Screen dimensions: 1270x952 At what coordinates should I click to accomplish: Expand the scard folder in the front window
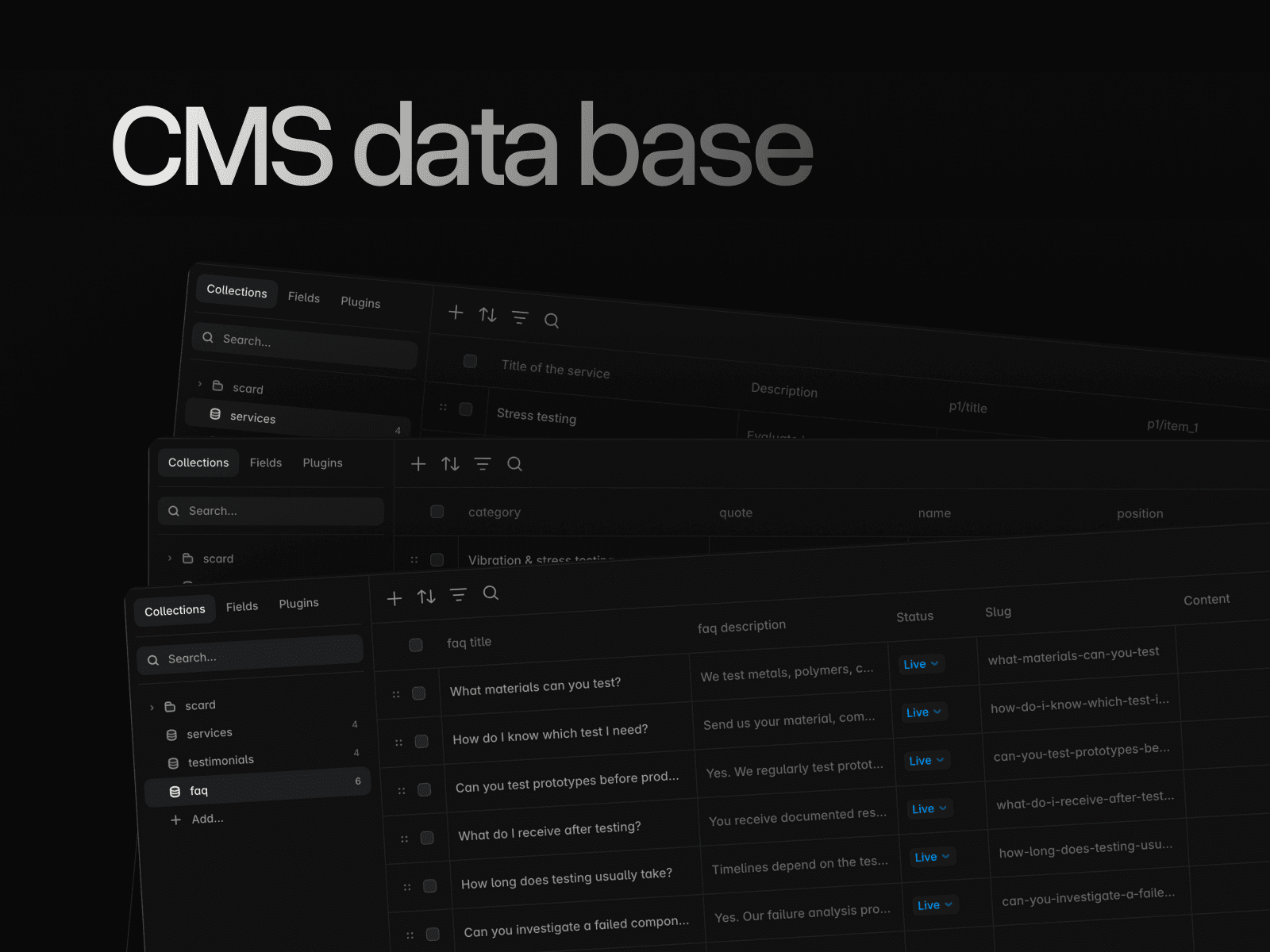(x=152, y=707)
